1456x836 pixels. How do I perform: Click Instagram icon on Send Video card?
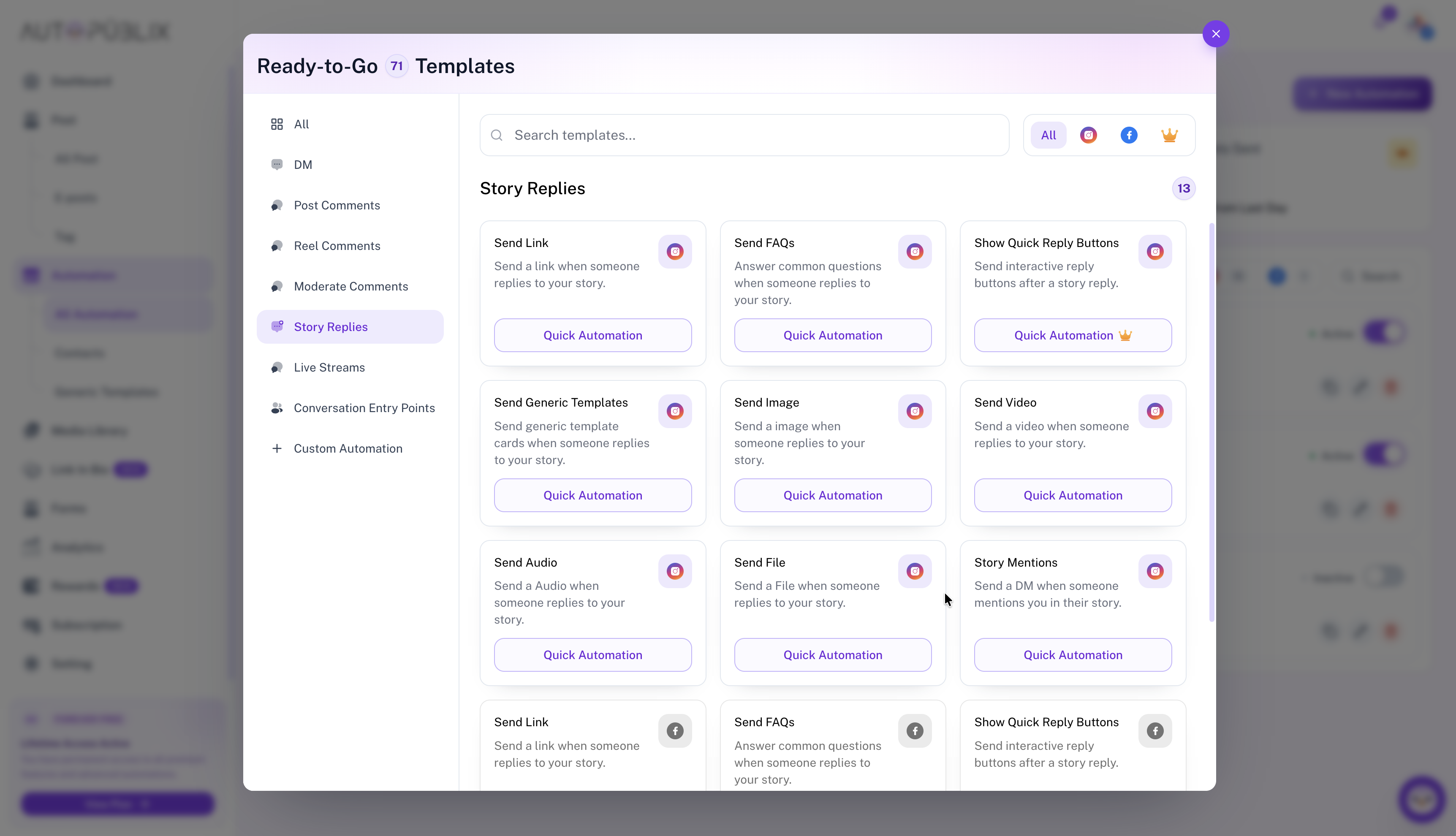click(x=1154, y=411)
